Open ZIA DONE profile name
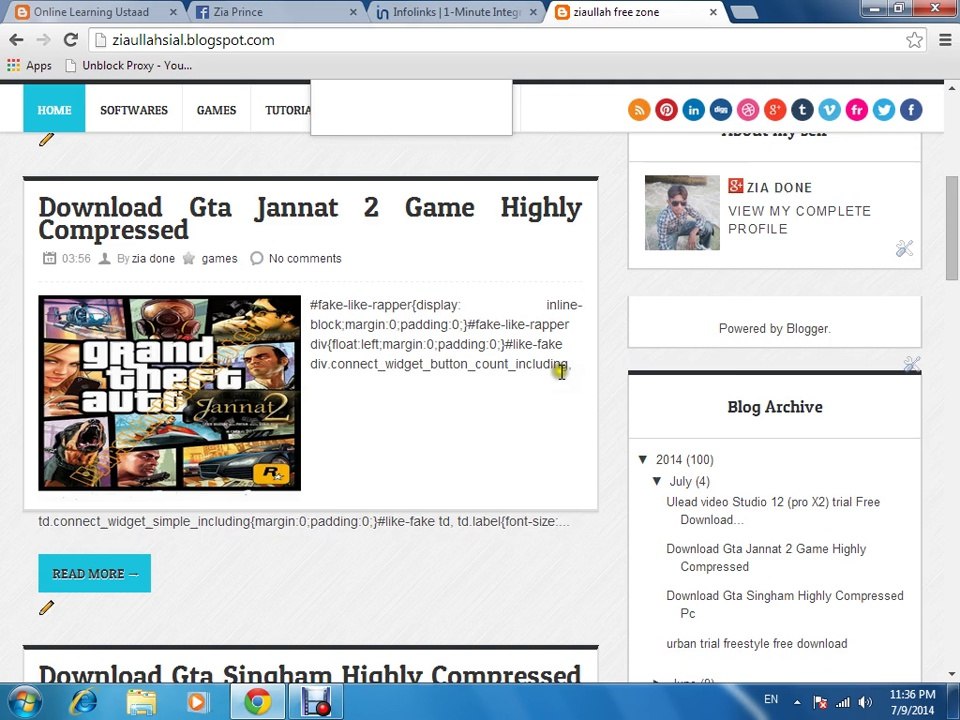 click(779, 187)
